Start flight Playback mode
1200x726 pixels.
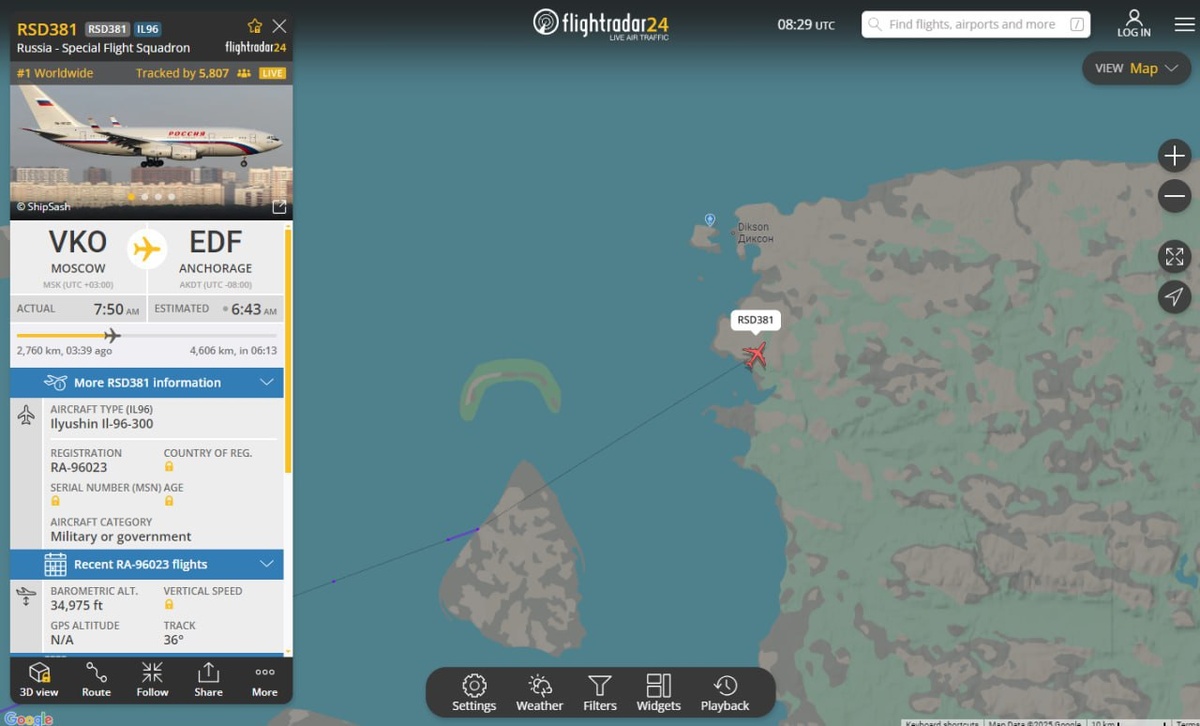tap(725, 692)
